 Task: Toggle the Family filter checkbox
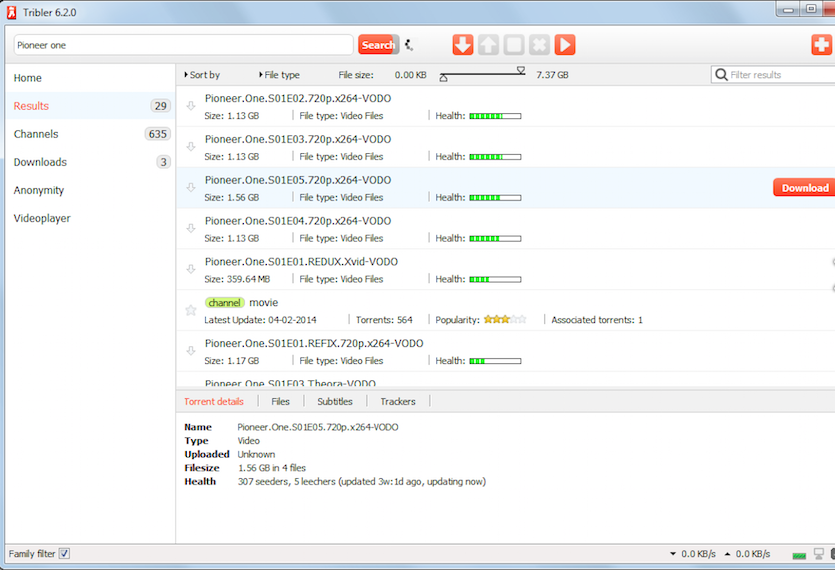click(64, 553)
